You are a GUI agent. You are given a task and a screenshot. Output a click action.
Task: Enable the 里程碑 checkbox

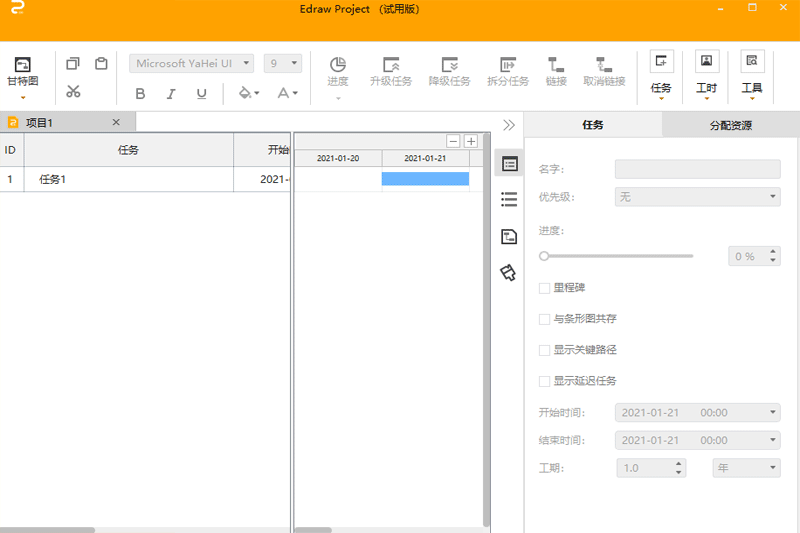pyautogui.click(x=545, y=288)
